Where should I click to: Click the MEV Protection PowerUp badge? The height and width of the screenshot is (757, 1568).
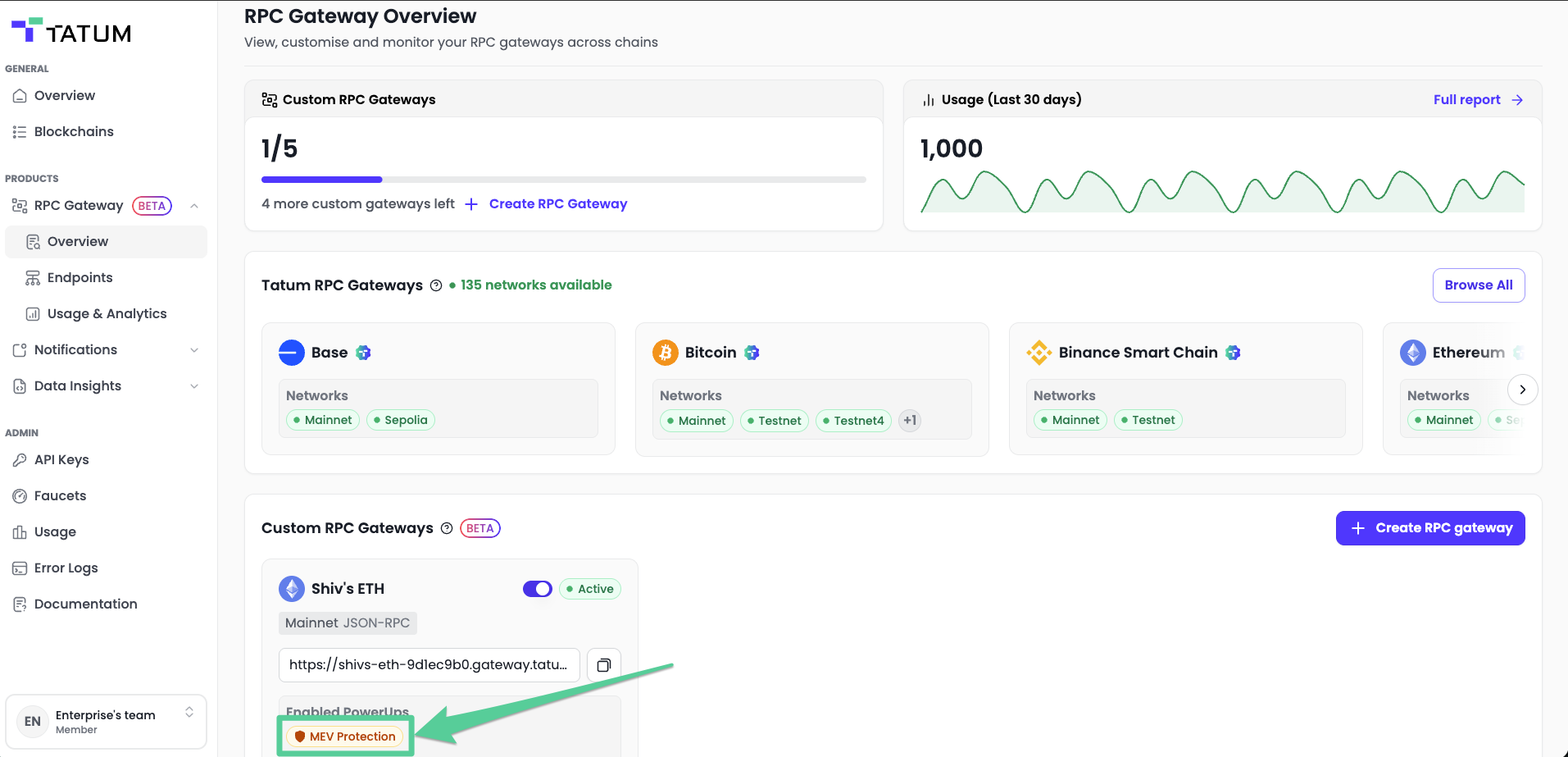345,736
